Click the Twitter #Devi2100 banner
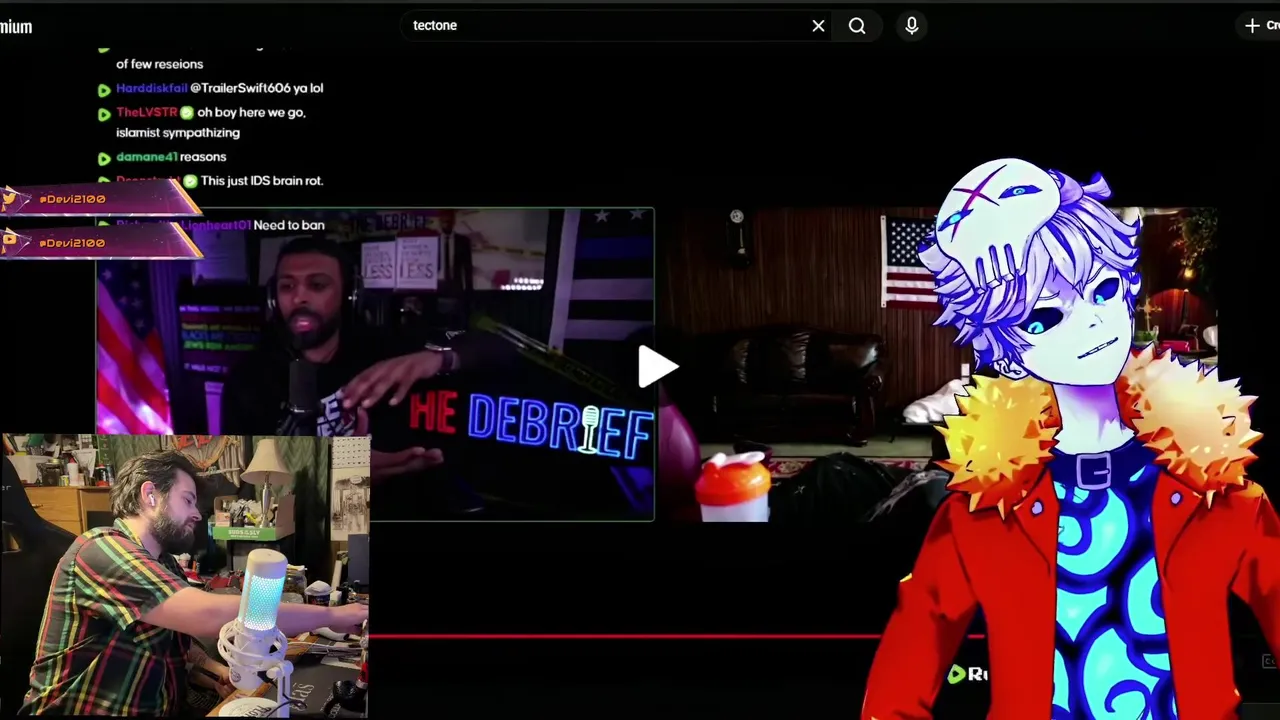The height and width of the screenshot is (720, 1280). click(x=100, y=199)
